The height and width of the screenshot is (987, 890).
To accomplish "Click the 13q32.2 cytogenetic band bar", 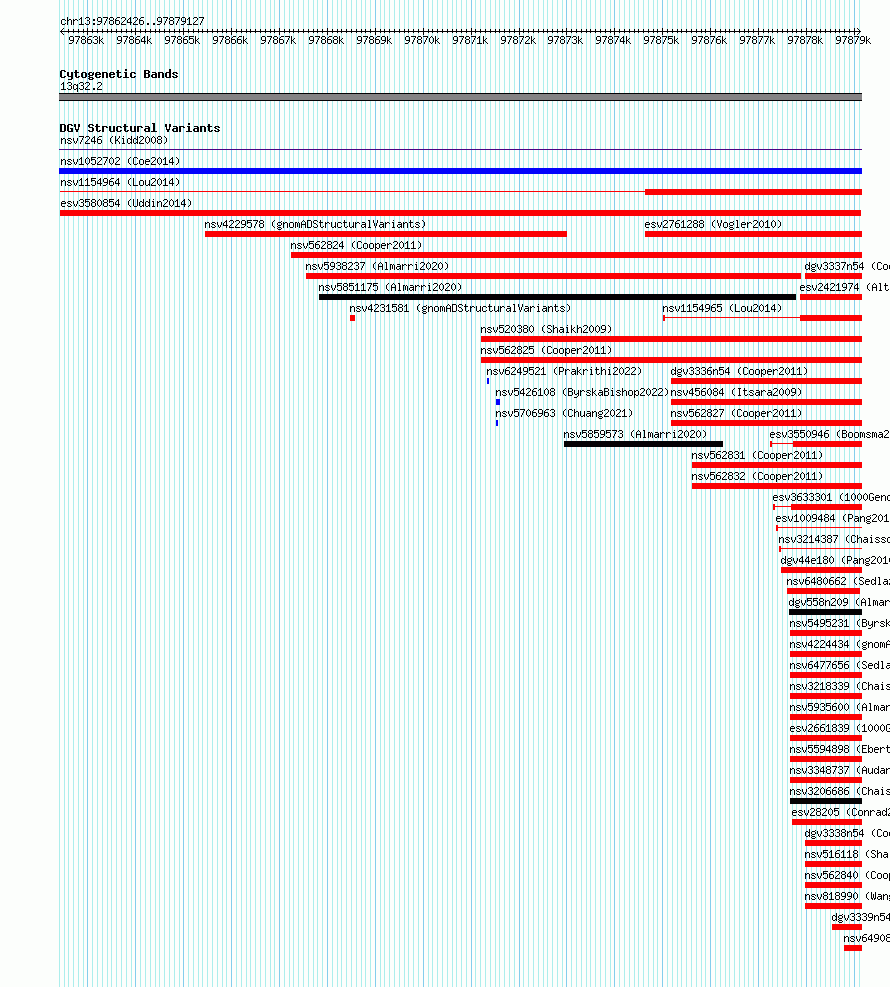I will click(x=461, y=97).
